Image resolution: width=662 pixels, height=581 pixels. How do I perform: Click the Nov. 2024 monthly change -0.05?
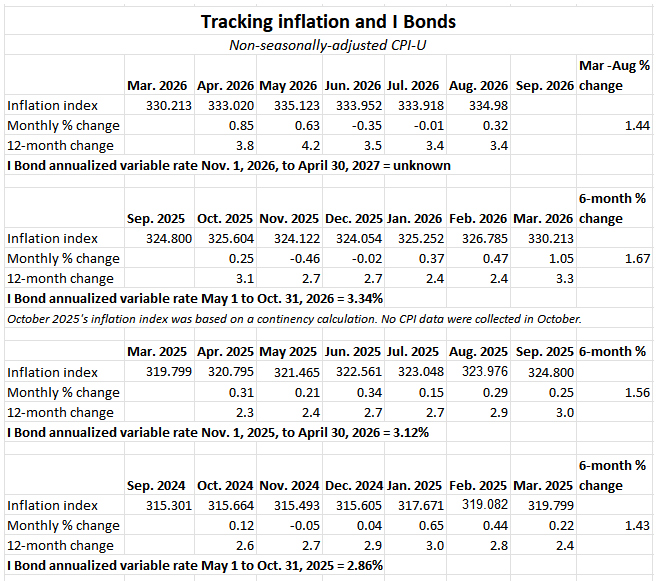tap(304, 526)
